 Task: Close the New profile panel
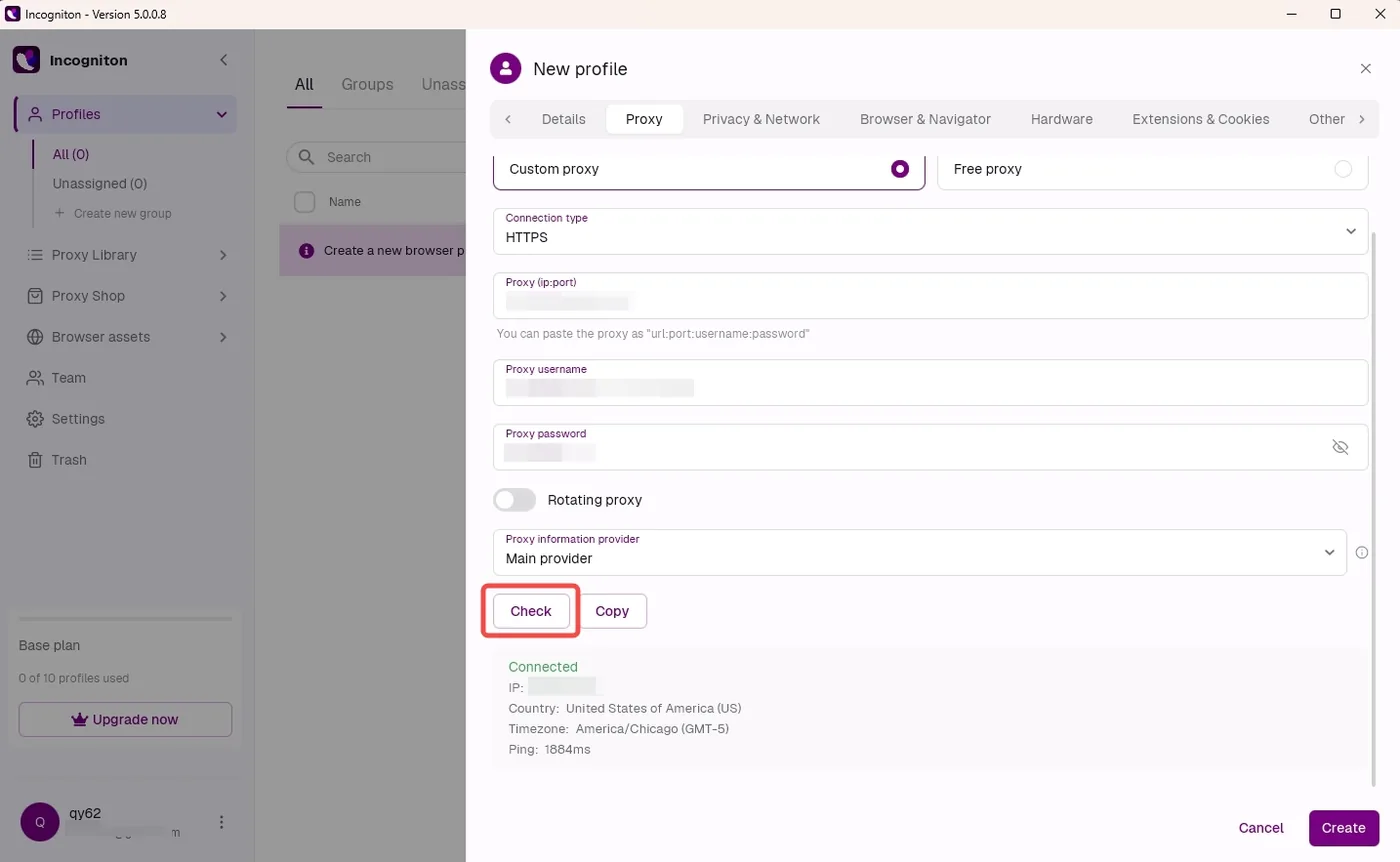tap(1365, 68)
